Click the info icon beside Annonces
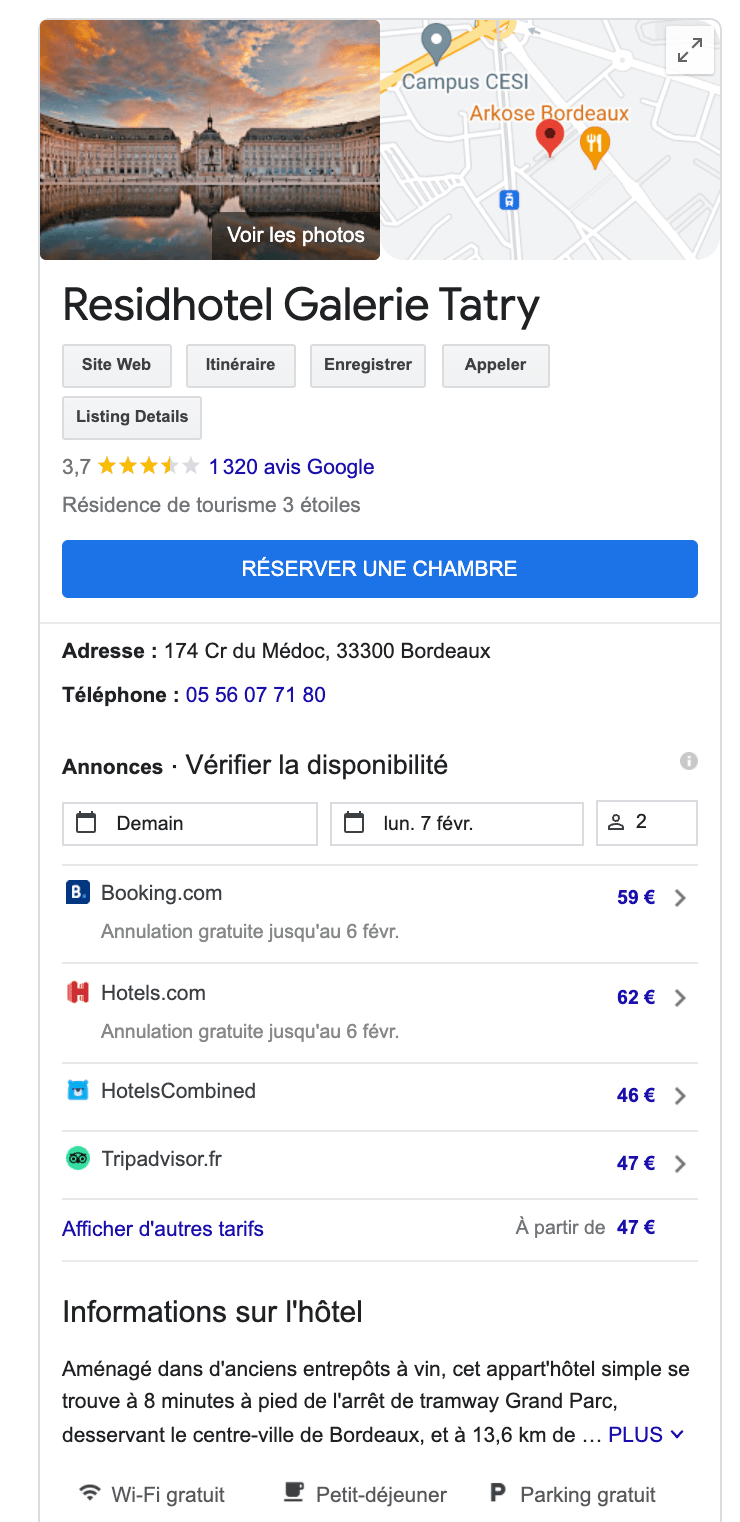Viewport: 740px width, 1522px height. pyautogui.click(x=689, y=762)
